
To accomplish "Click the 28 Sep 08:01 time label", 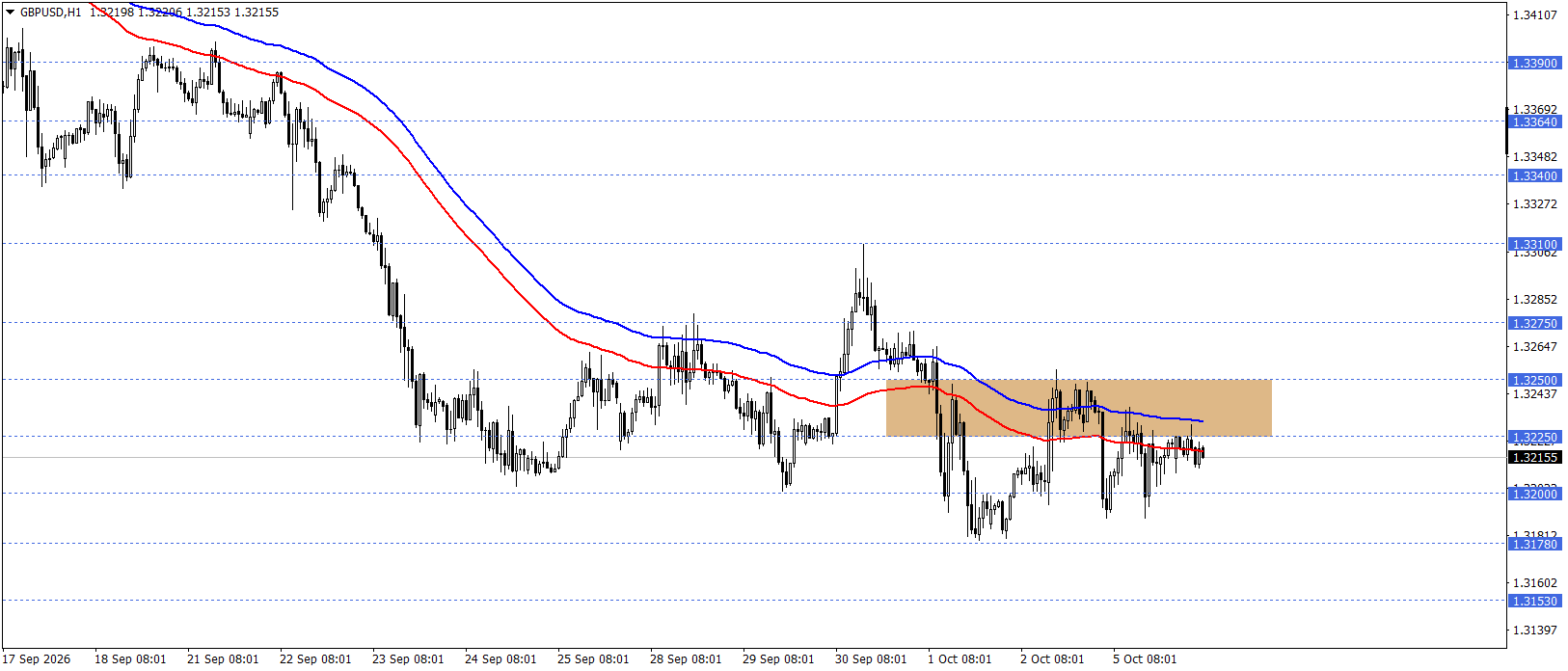I will pyautogui.click(x=686, y=659).
